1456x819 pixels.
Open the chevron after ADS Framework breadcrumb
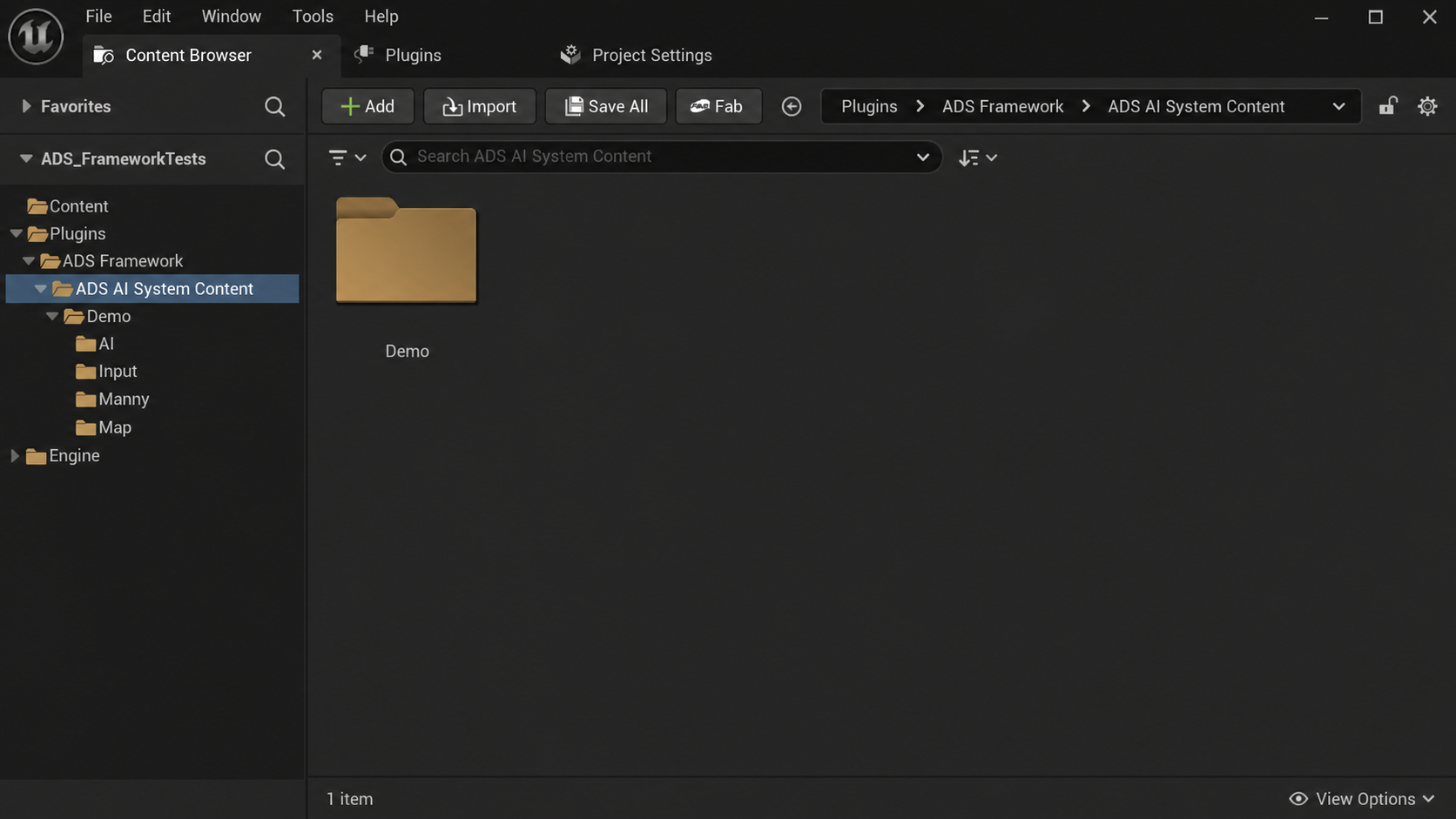(1086, 106)
